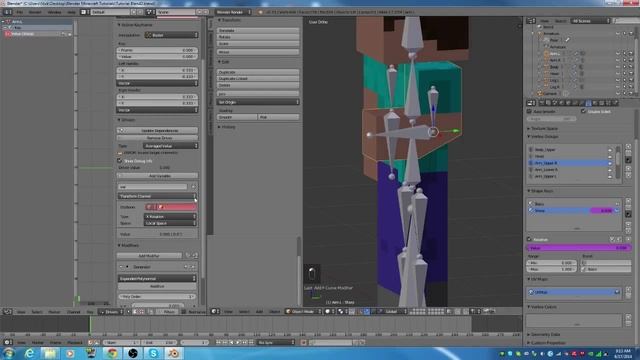Toggle Camera visibility in outliner
Screen dimensions: 640x360
point(618,93)
